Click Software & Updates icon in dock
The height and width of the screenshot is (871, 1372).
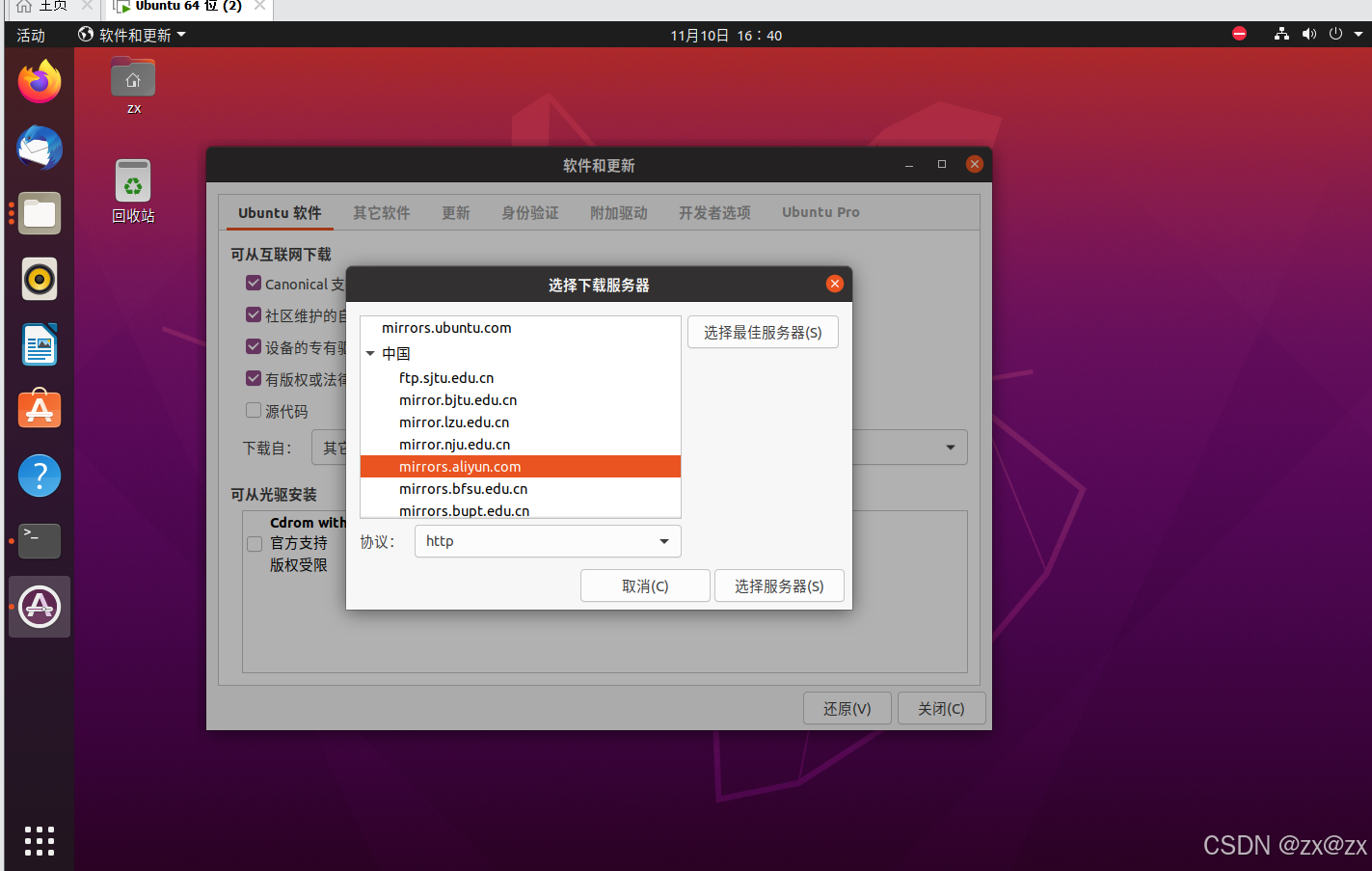tap(40, 607)
